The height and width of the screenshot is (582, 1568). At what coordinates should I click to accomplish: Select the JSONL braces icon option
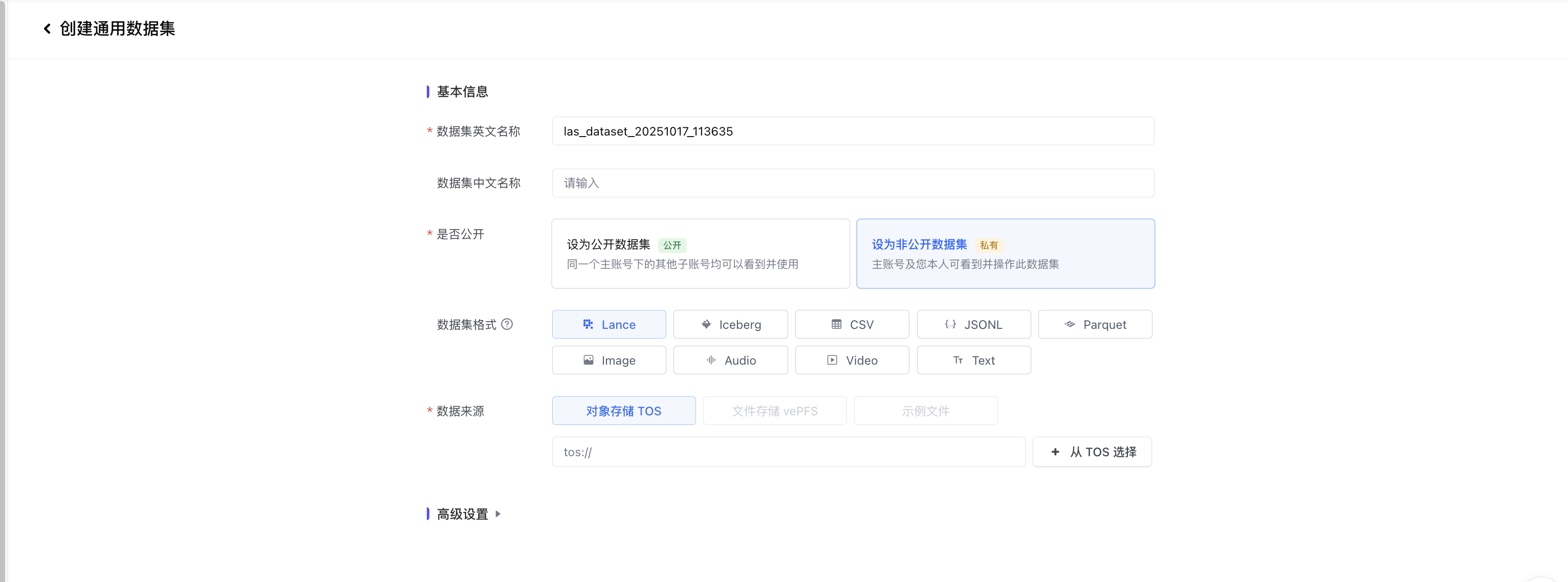pos(950,324)
